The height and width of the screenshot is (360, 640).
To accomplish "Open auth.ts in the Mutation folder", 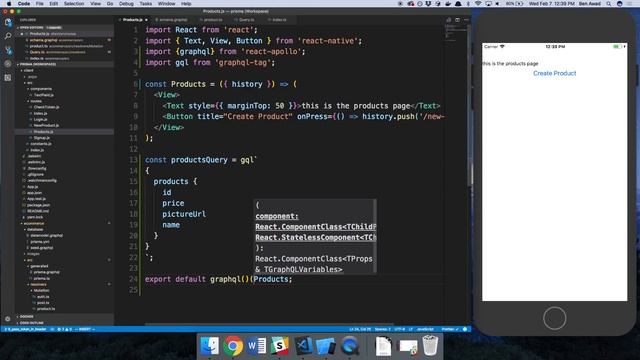I will (43, 297).
